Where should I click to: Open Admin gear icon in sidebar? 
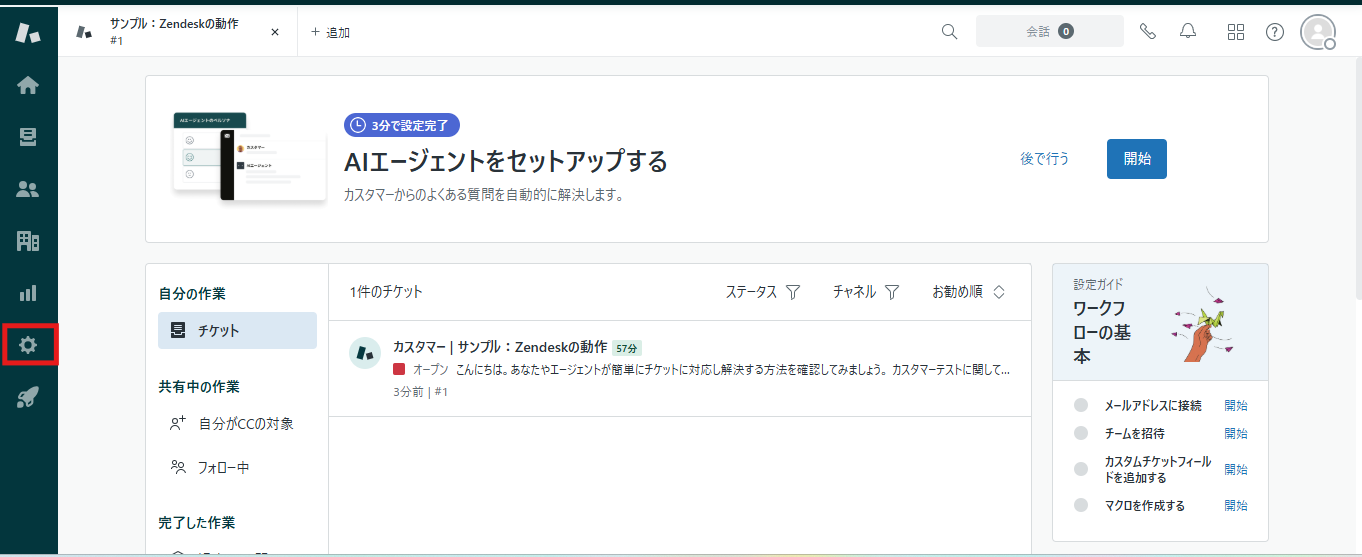28,345
